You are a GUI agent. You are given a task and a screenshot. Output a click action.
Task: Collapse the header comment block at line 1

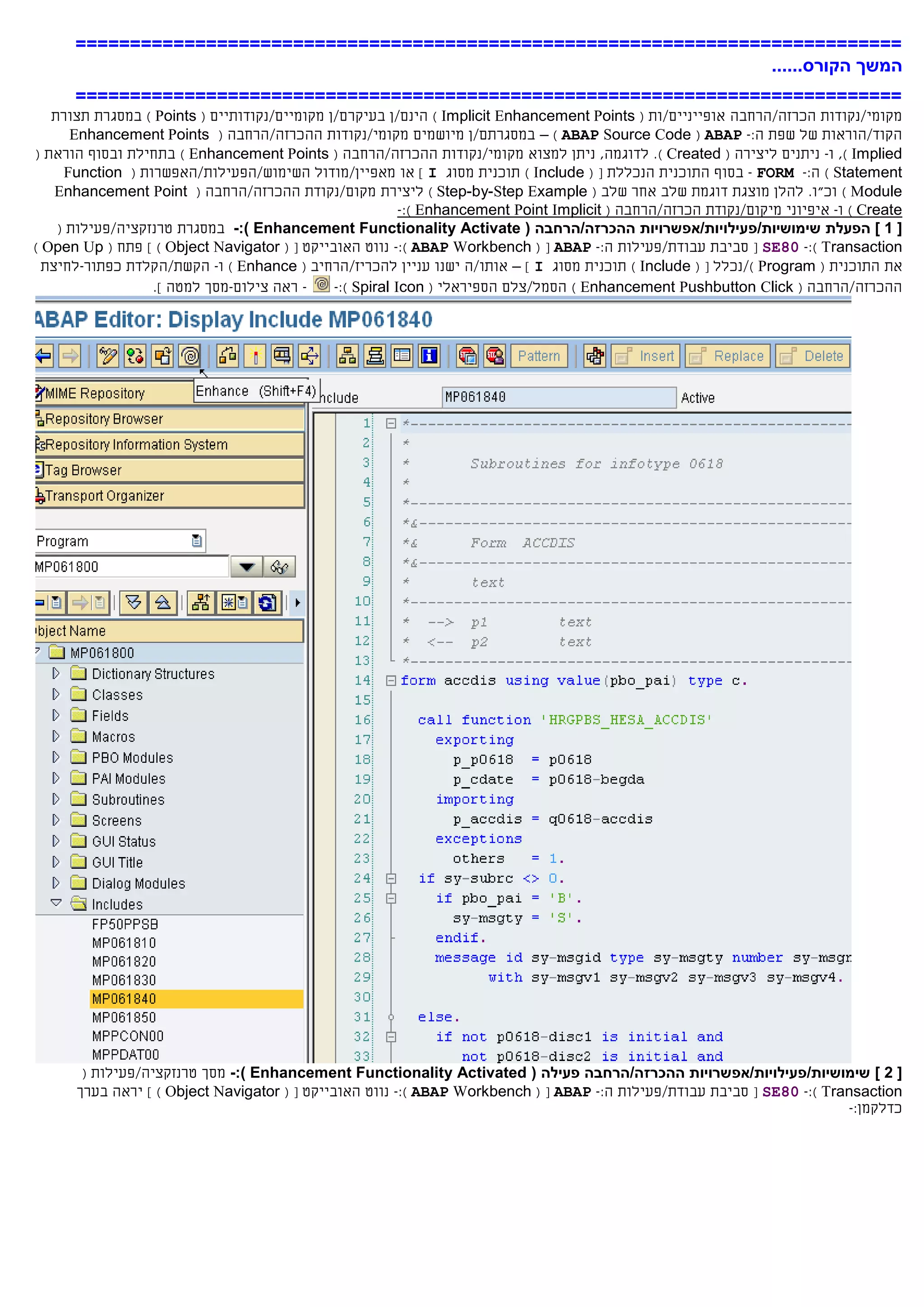click(391, 423)
